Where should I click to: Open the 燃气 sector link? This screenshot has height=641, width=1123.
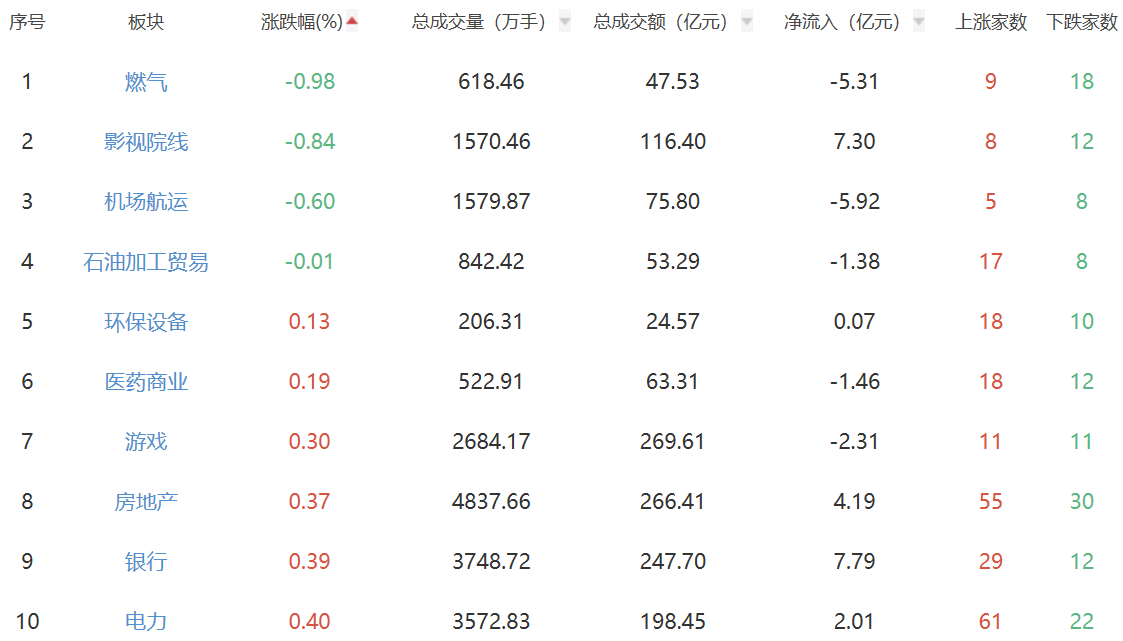point(146,82)
